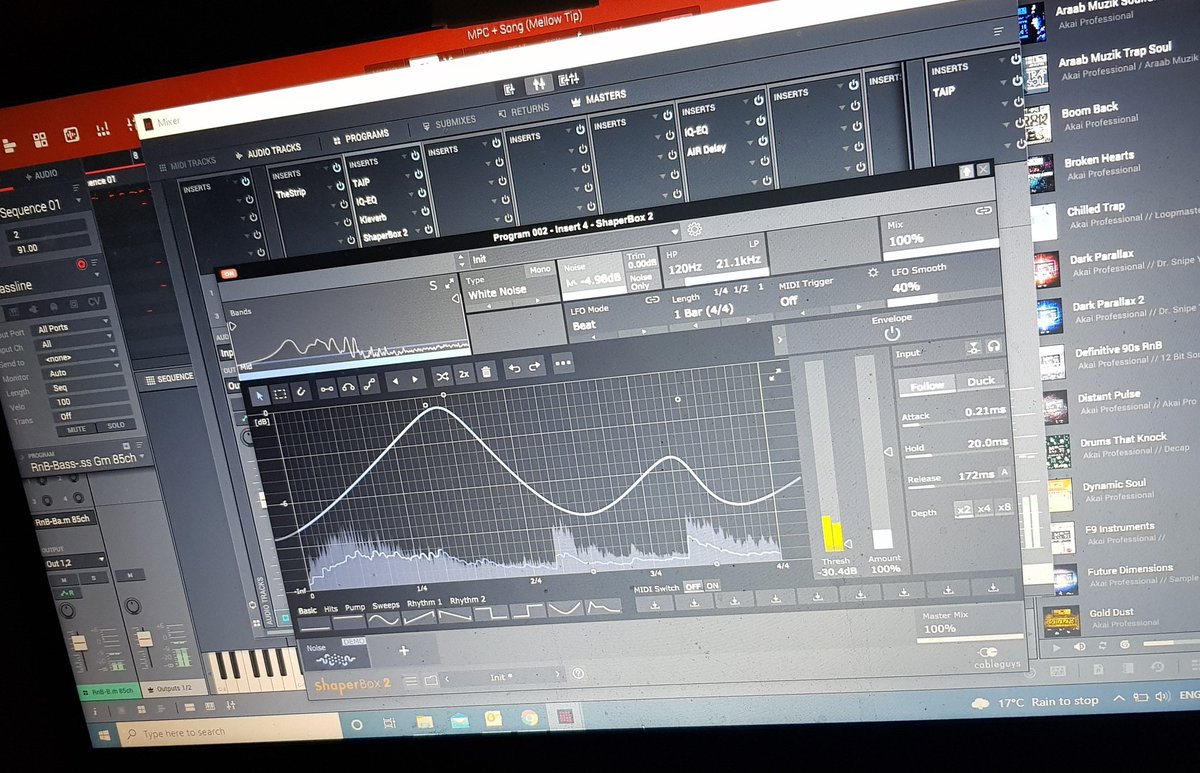The height and width of the screenshot is (773, 1200).
Task: Open ShaperBox help question mark
Action: (577, 674)
